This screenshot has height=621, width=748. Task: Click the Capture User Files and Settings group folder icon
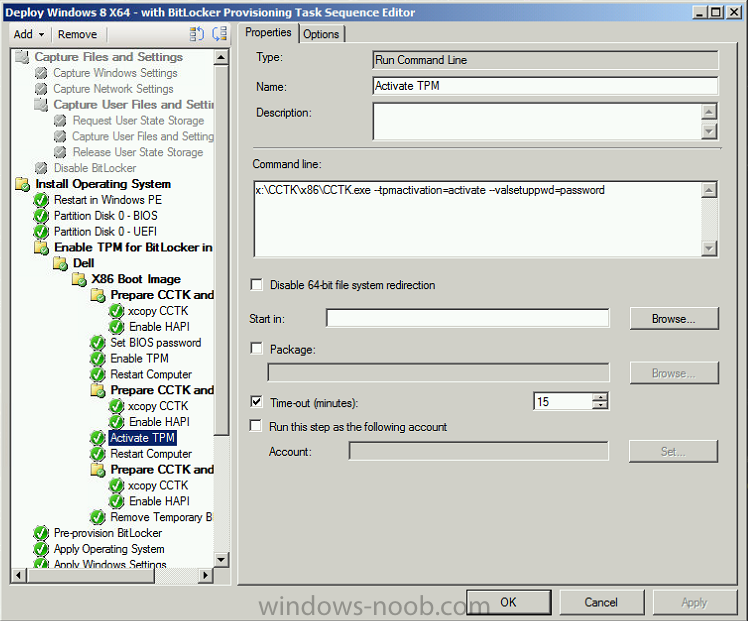tap(41, 104)
